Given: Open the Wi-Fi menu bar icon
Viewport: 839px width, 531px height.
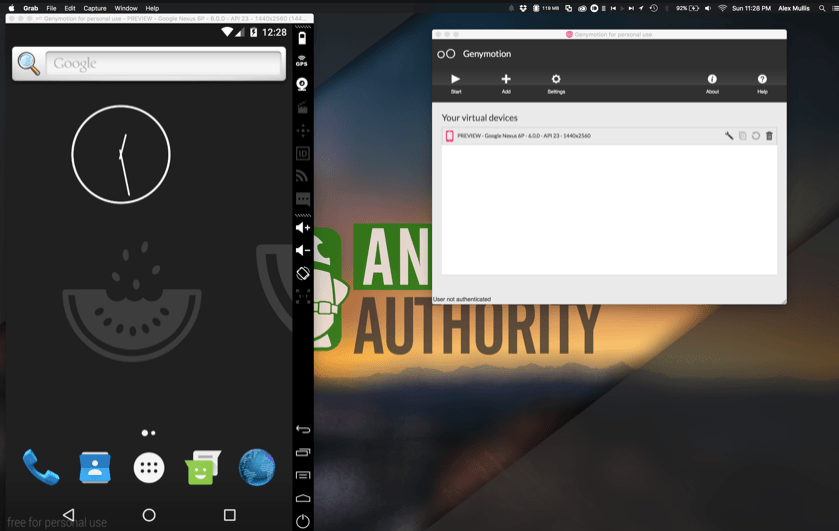Looking at the screenshot, I should 722,8.
